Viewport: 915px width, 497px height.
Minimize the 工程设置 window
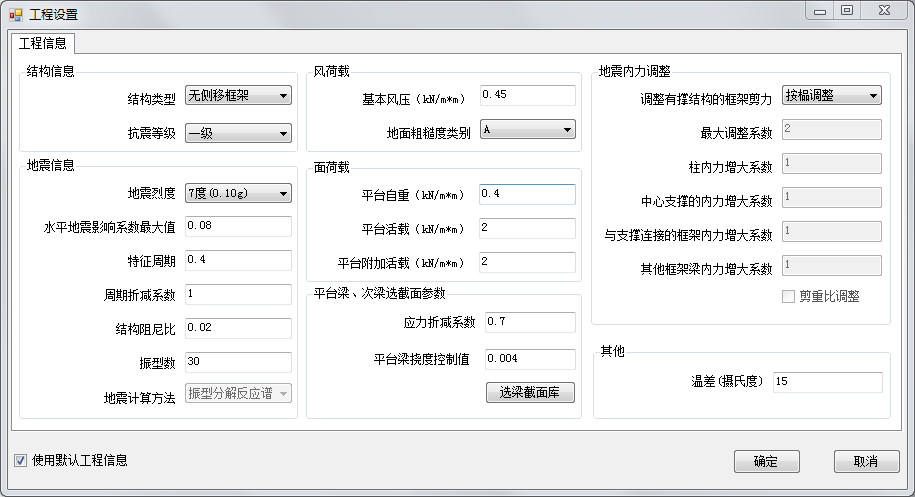click(x=820, y=10)
